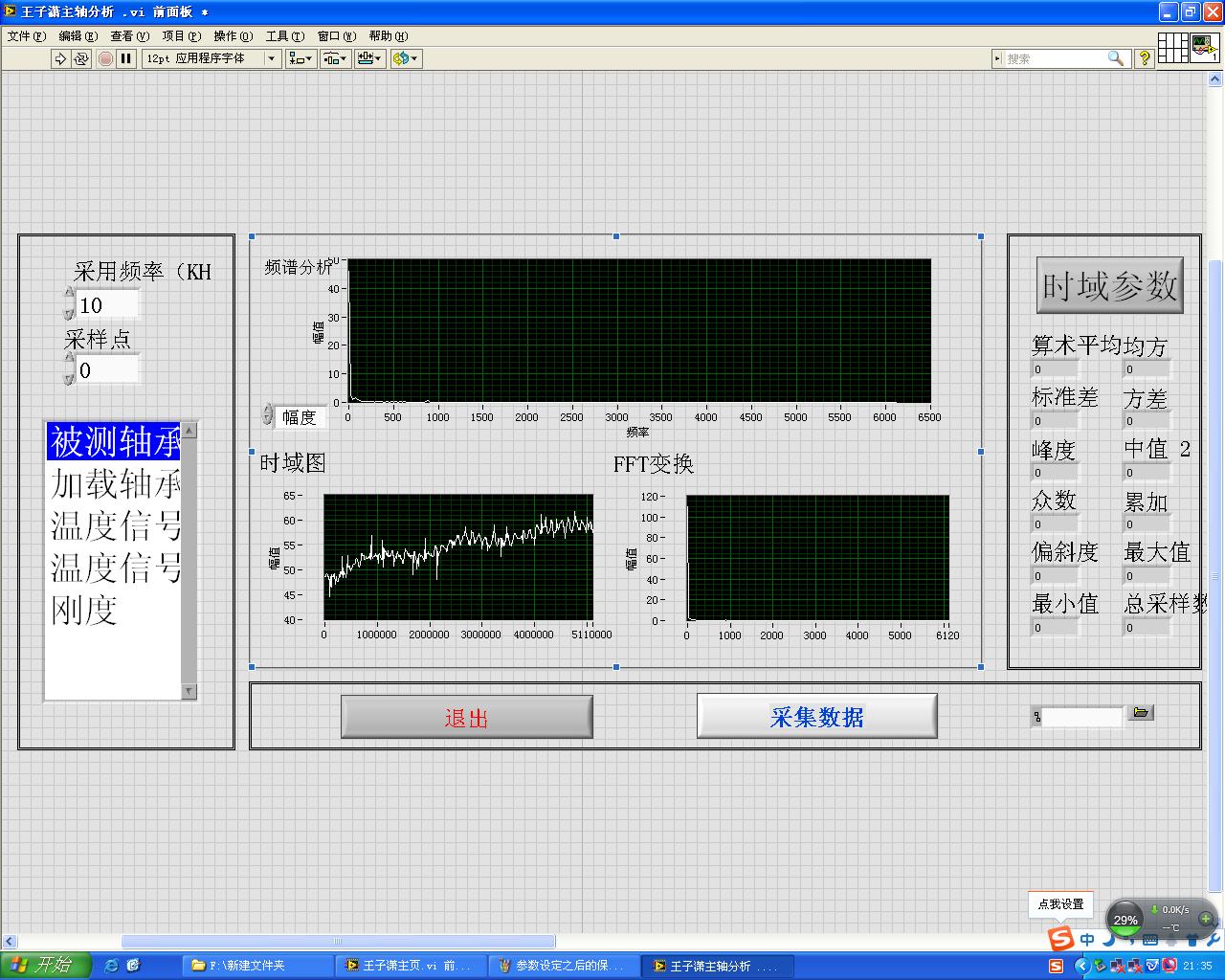Open the Distribute Objects tool
The width and height of the screenshot is (1225, 980).
(335, 58)
